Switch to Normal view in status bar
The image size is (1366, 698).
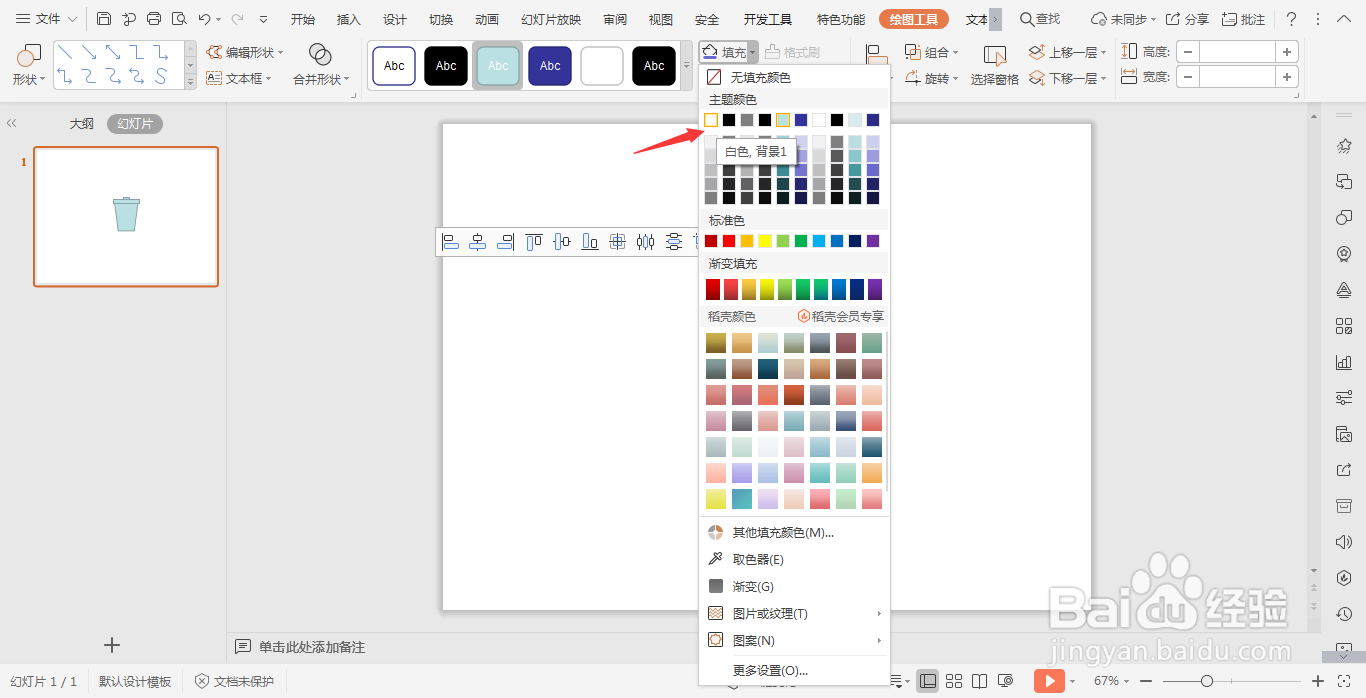[x=928, y=681]
